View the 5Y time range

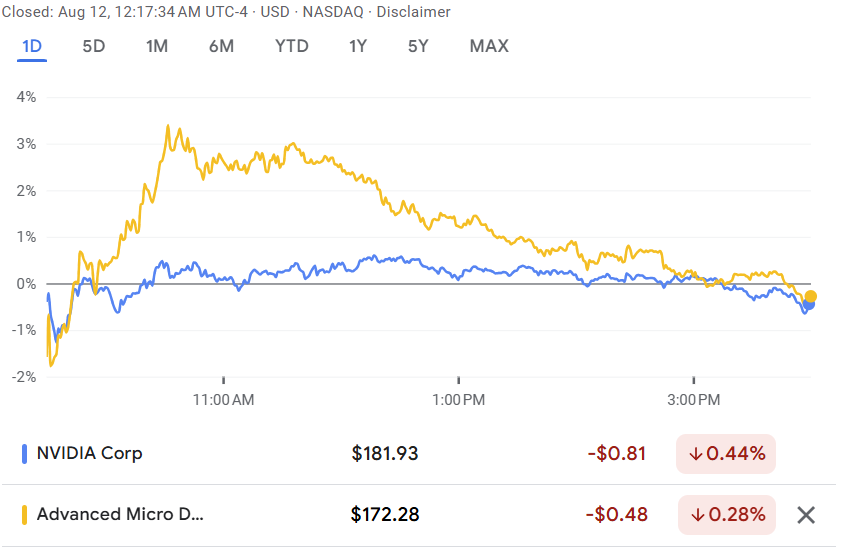(x=419, y=46)
